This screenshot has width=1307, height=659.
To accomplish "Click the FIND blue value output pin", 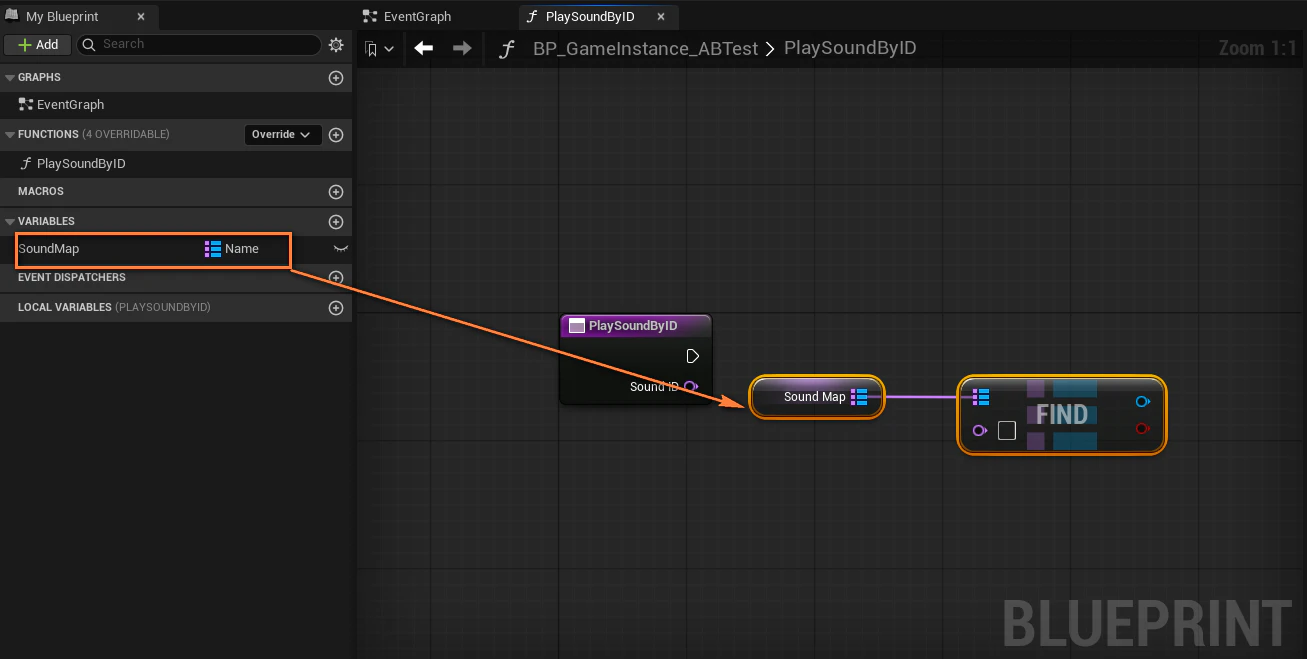I will point(1143,401).
